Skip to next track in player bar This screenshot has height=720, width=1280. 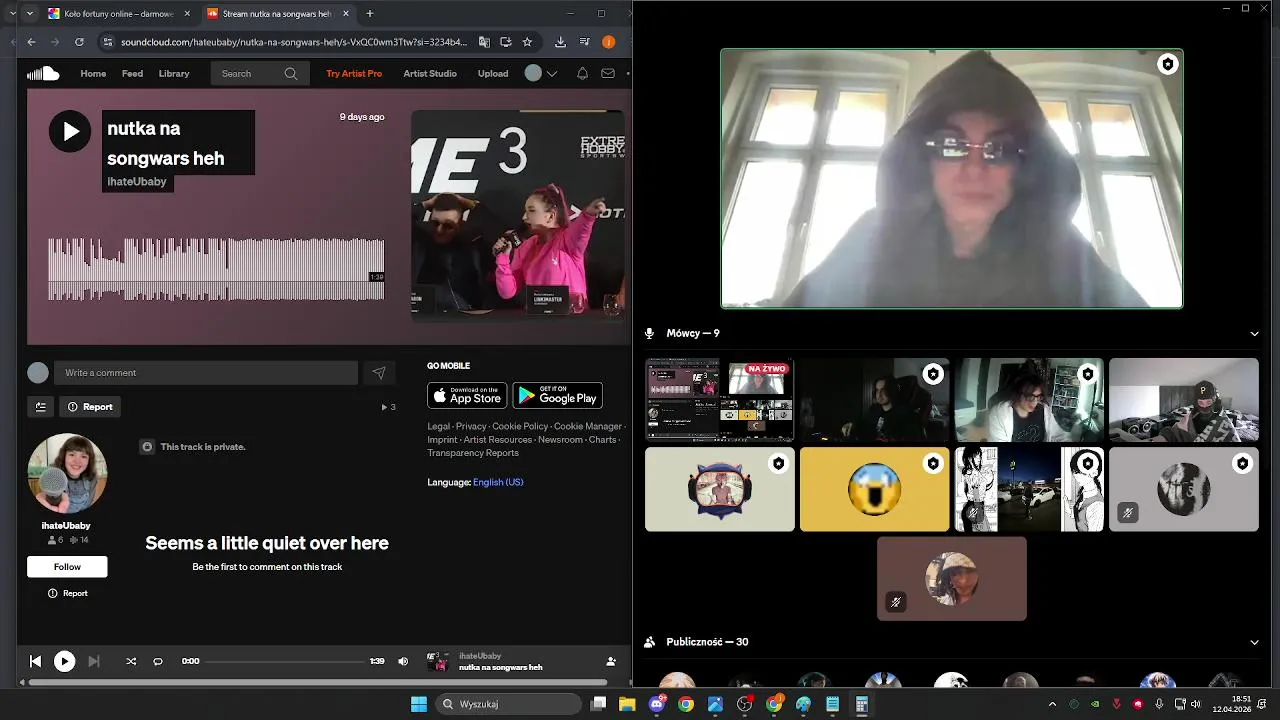pos(94,661)
